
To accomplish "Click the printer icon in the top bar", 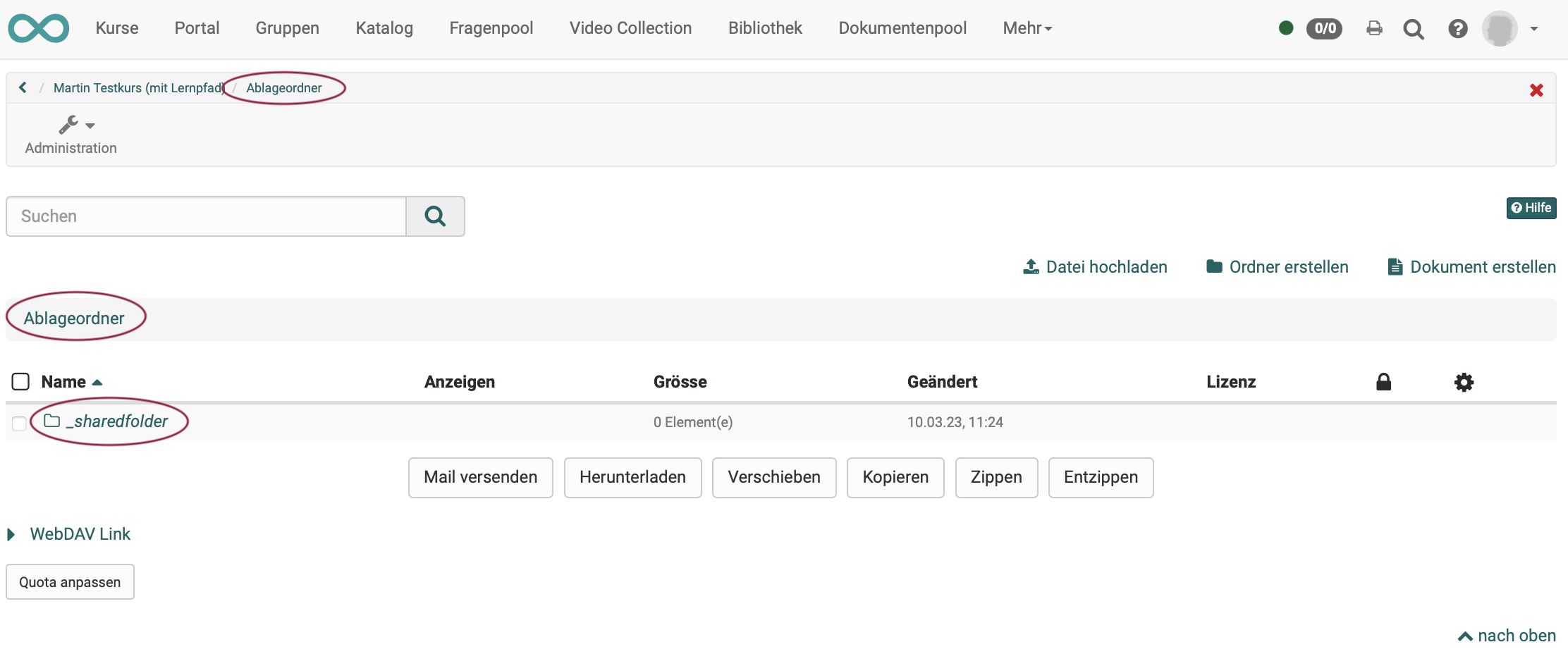I will pyautogui.click(x=1373, y=28).
